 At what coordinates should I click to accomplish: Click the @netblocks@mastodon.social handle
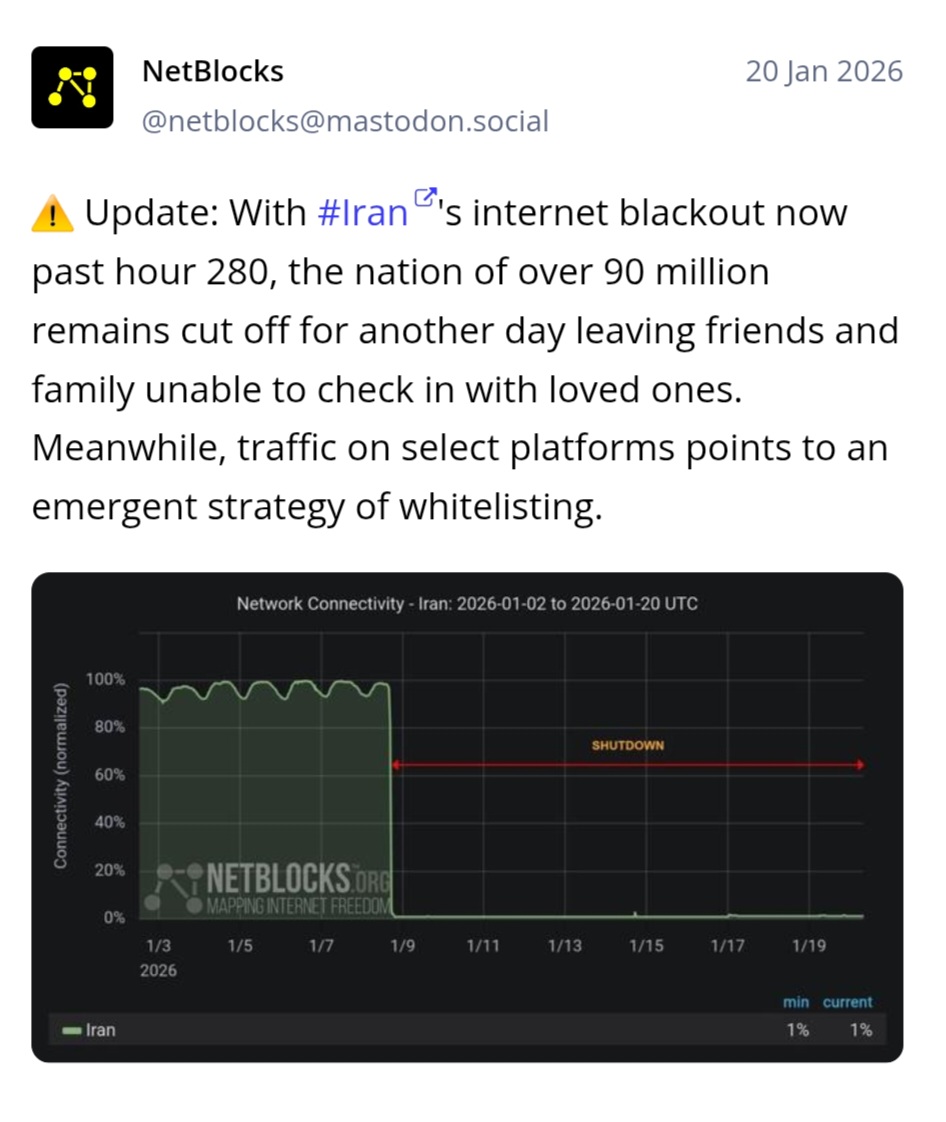point(345,122)
